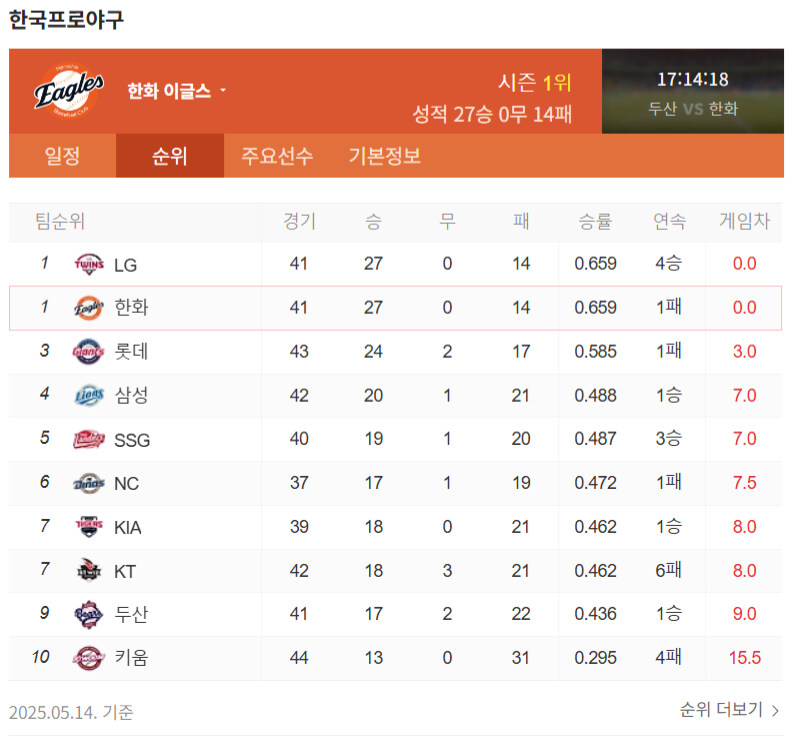
Task: Click the 삼성 Lions team logo
Action: coord(89,395)
